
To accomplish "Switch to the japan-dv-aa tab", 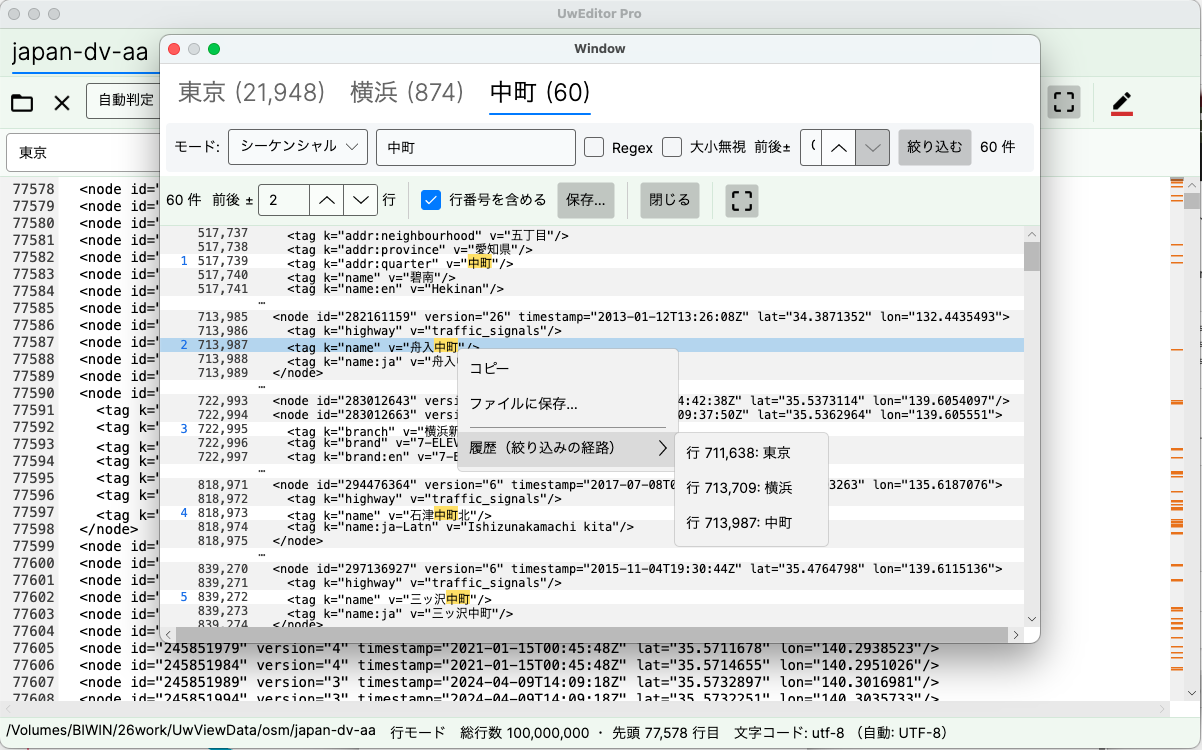I will pyautogui.click(x=80, y=53).
